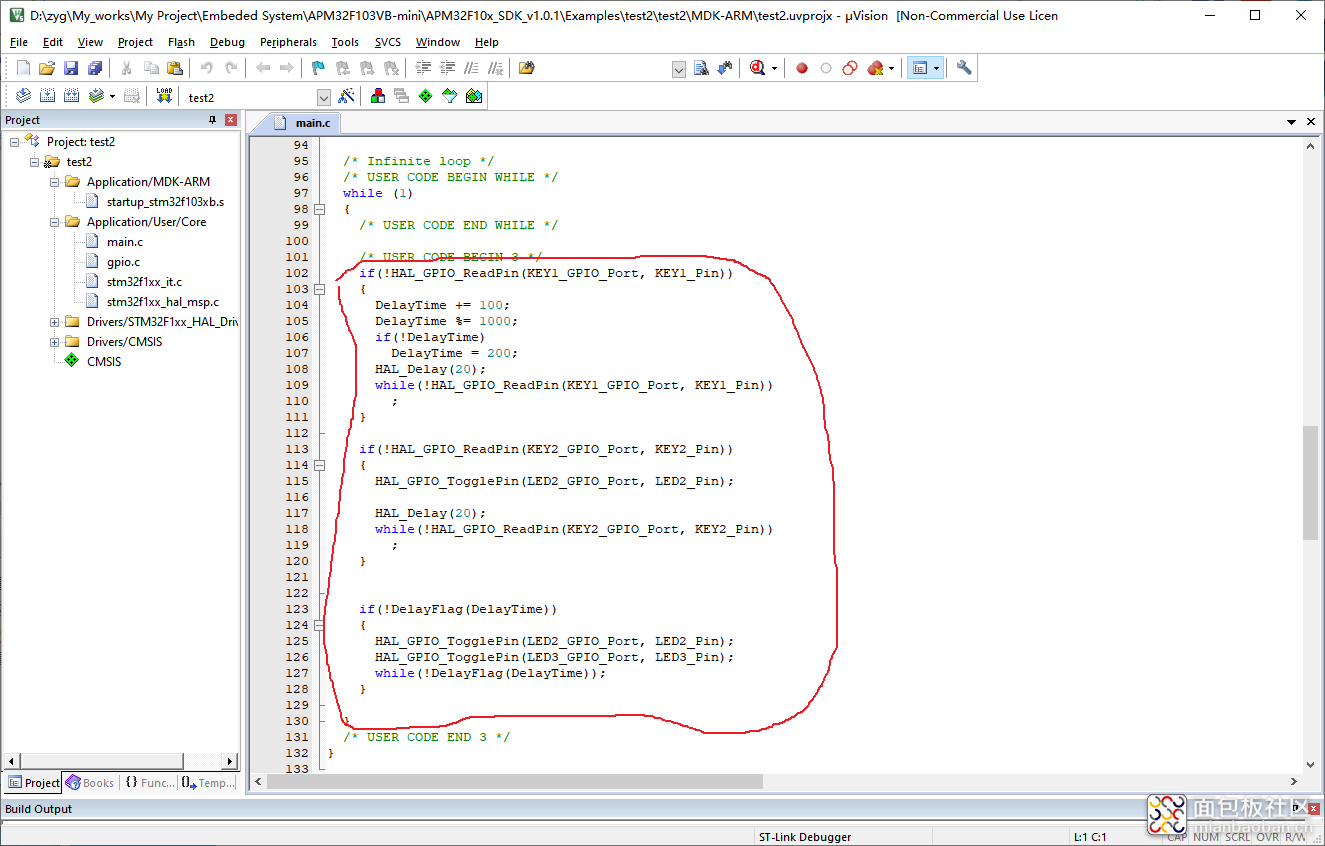The height and width of the screenshot is (846, 1325).
Task: Comment out selection with the comment icon
Action: [471, 68]
